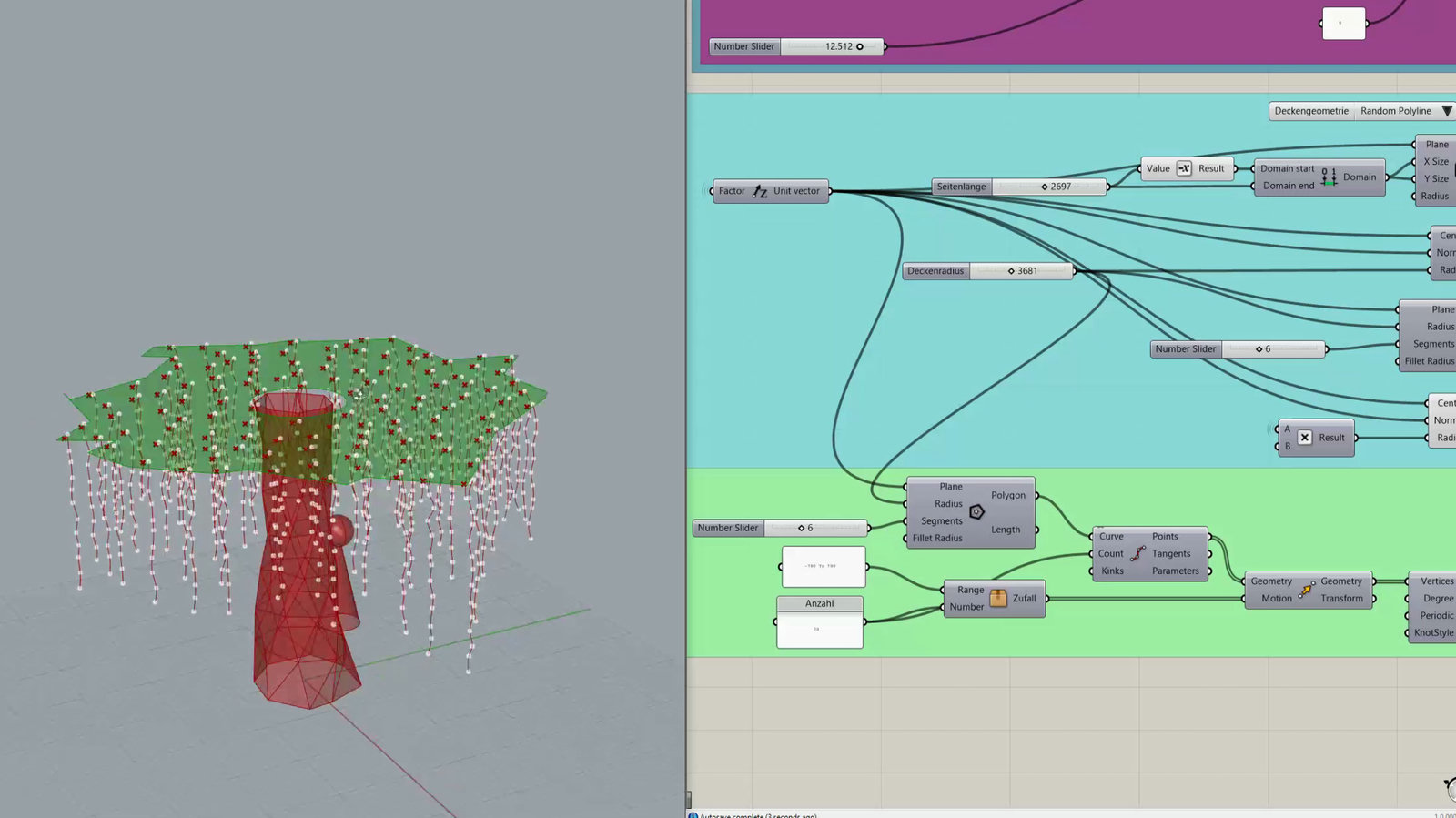Select the Random Polyline label

coord(1396,111)
